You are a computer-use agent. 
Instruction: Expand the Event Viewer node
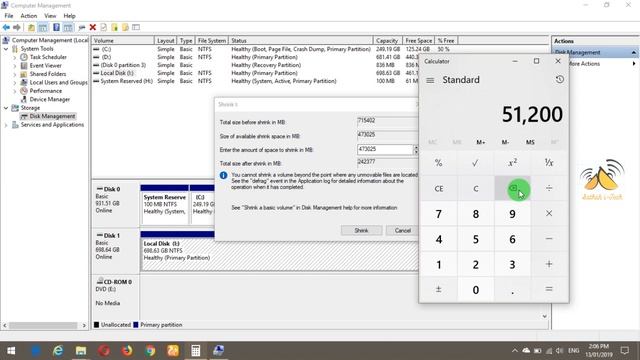click(15, 66)
